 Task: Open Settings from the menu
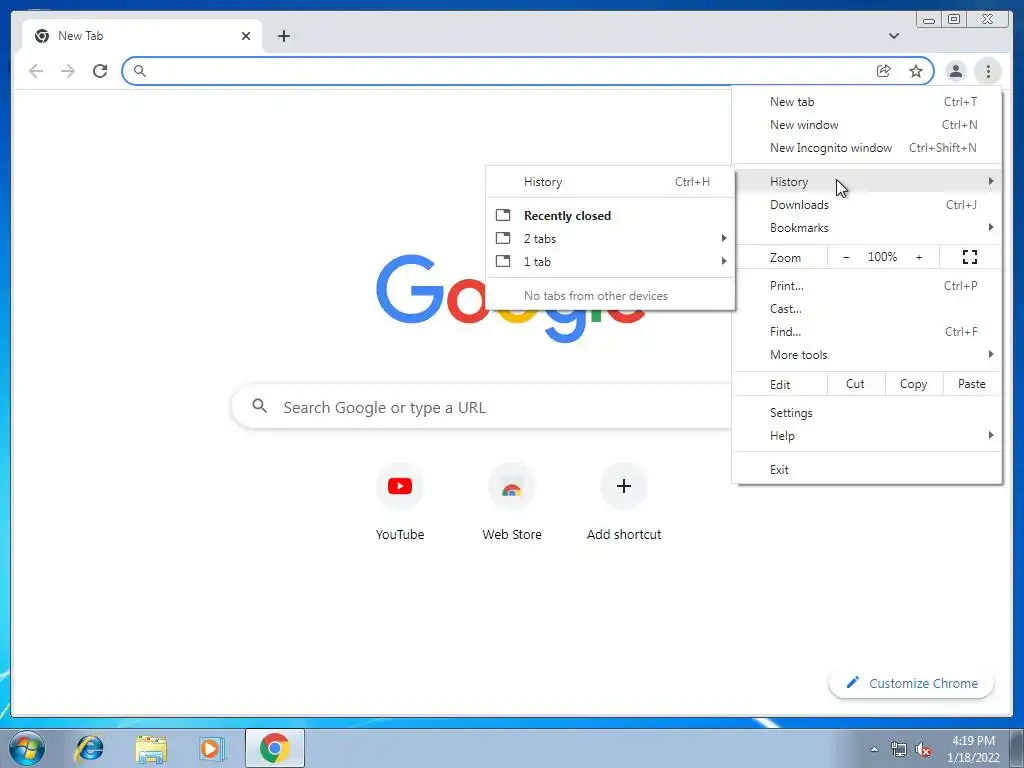click(867, 413)
